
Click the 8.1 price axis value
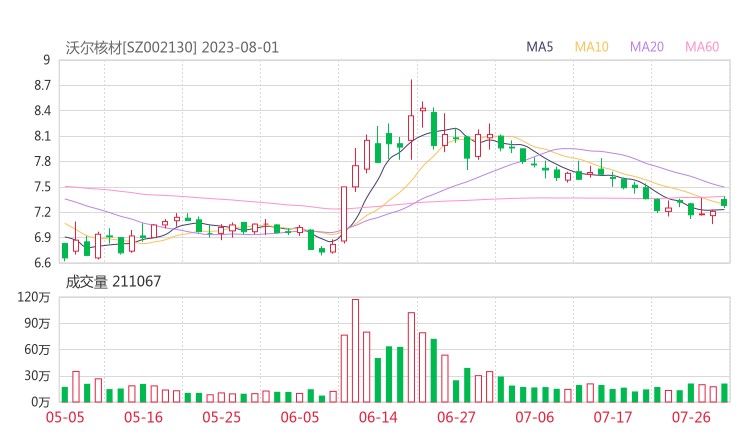[42, 136]
